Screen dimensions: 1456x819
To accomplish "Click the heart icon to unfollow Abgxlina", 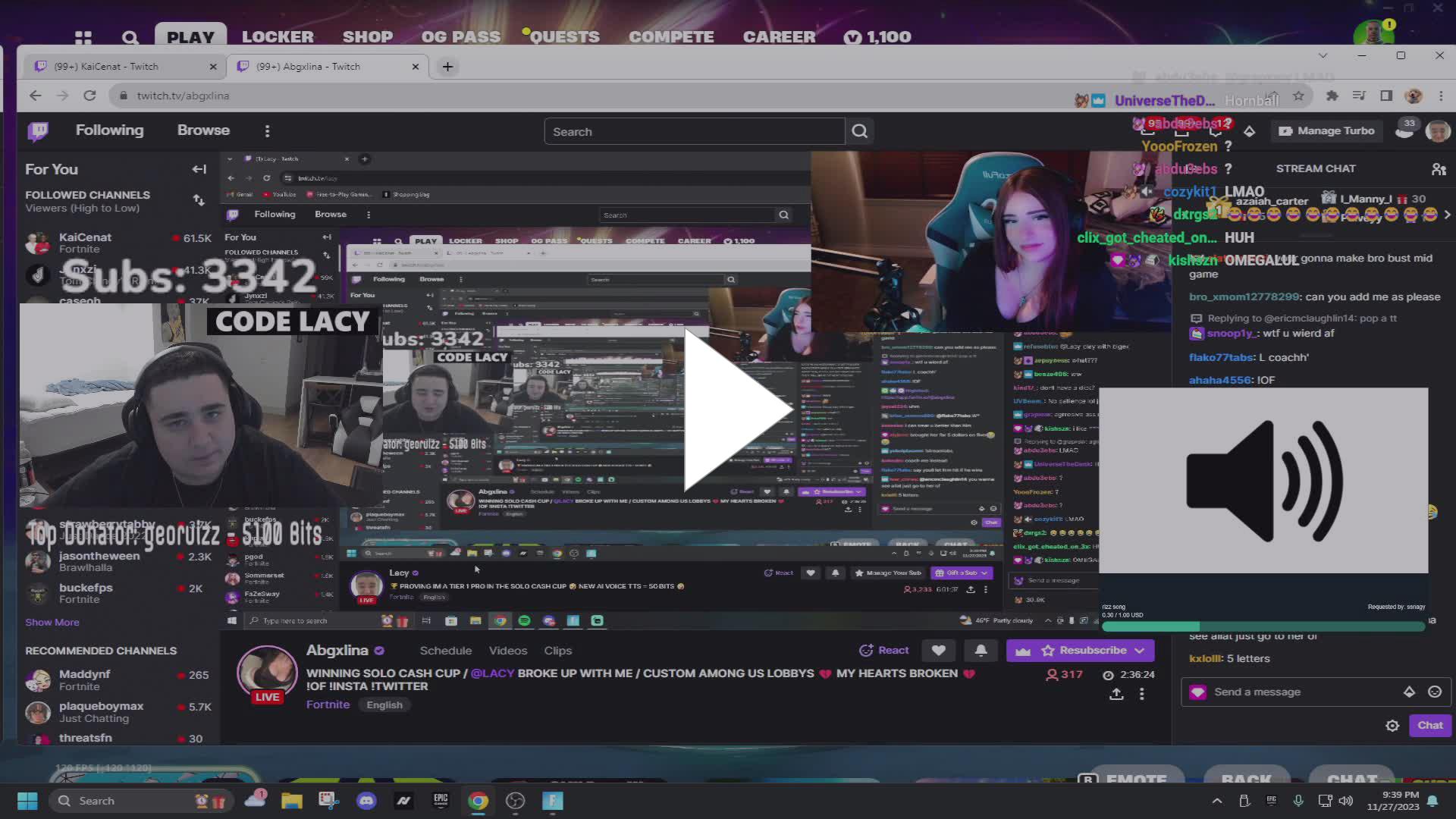I will coord(938,650).
